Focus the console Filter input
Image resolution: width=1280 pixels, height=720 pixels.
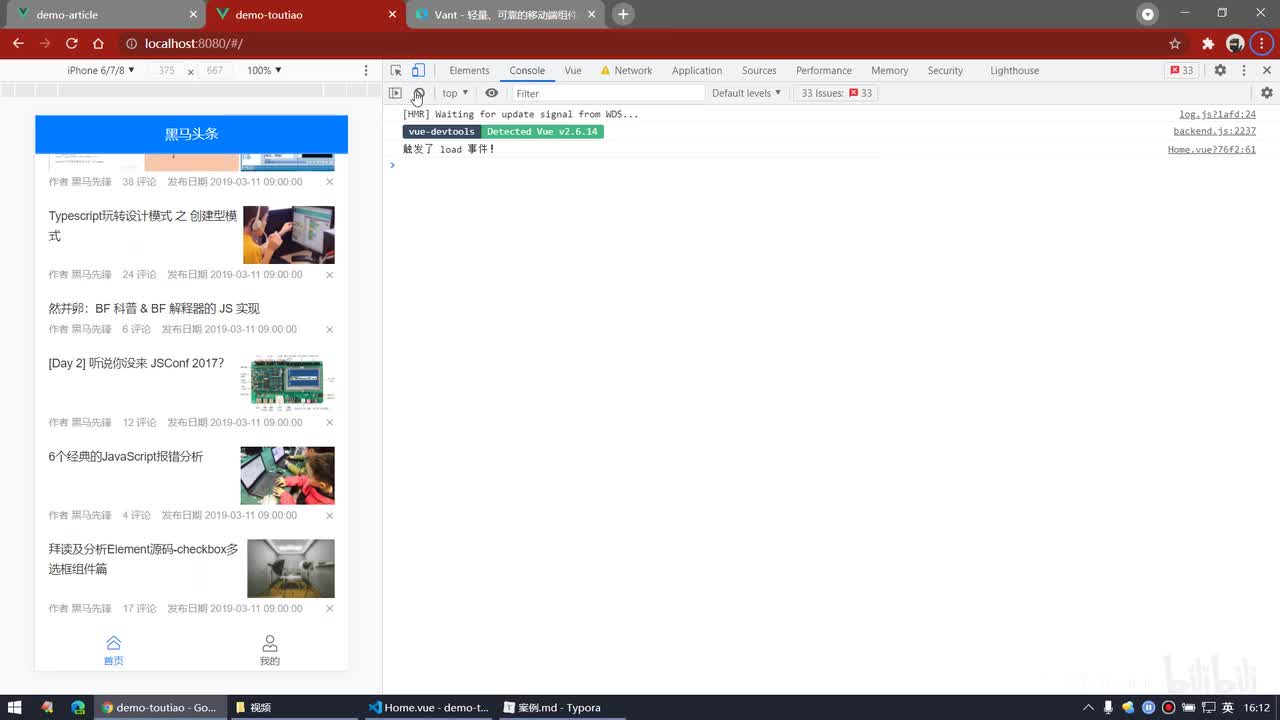click(x=608, y=93)
